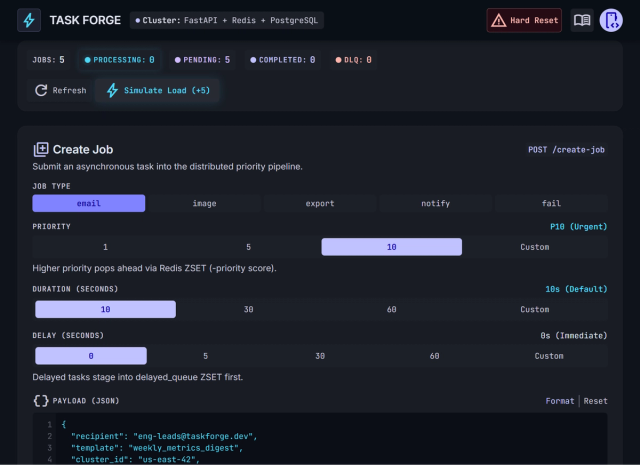Set duration to 60 seconds
Image resolution: width=640 pixels, height=465 pixels.
coord(391,309)
